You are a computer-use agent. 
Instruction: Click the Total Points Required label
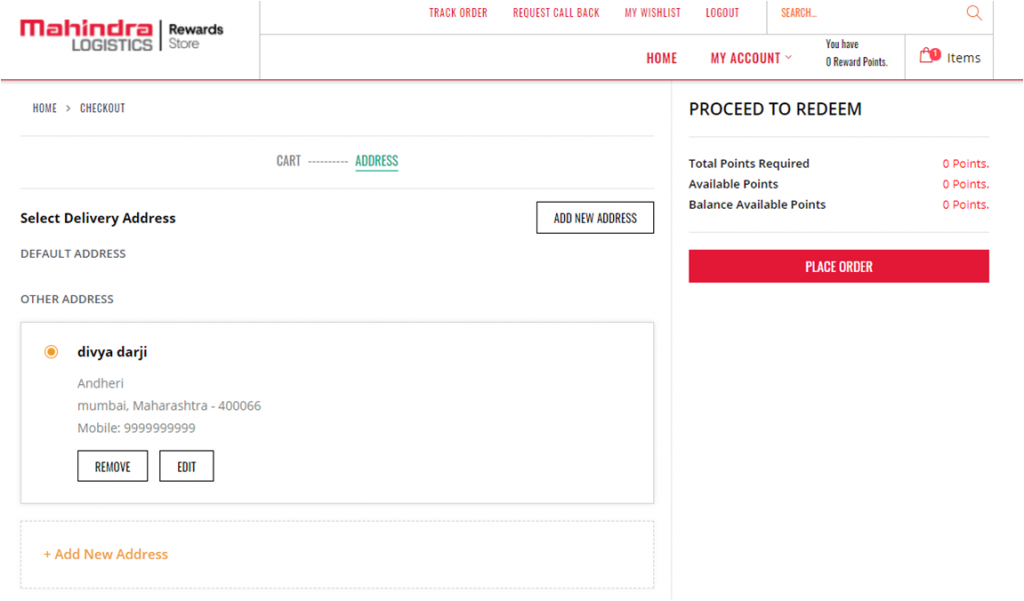(x=748, y=163)
